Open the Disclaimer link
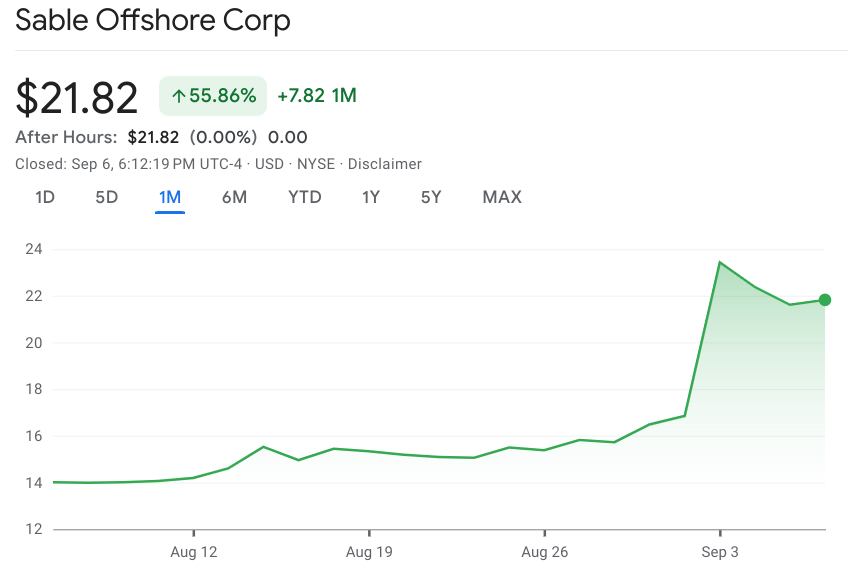848x574 pixels. click(385, 164)
